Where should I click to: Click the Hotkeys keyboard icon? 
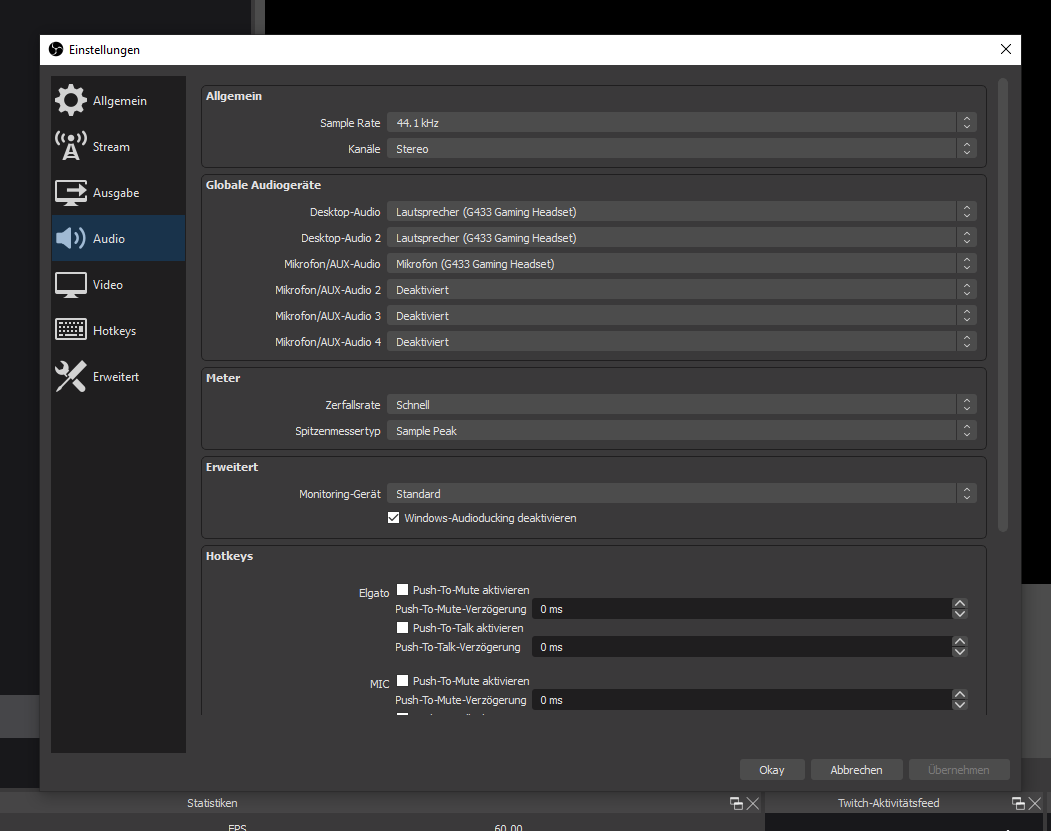71,330
